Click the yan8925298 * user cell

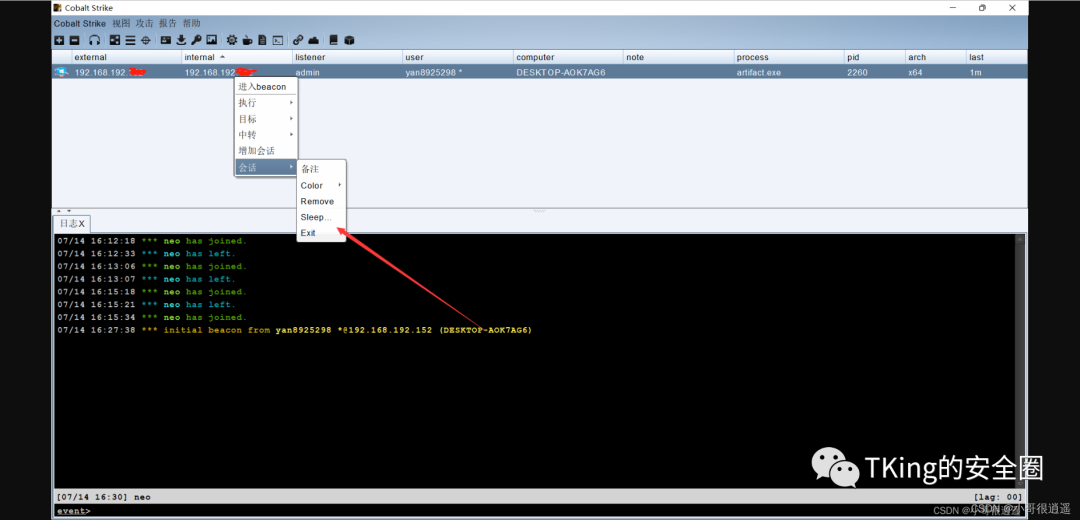[x=458, y=72]
